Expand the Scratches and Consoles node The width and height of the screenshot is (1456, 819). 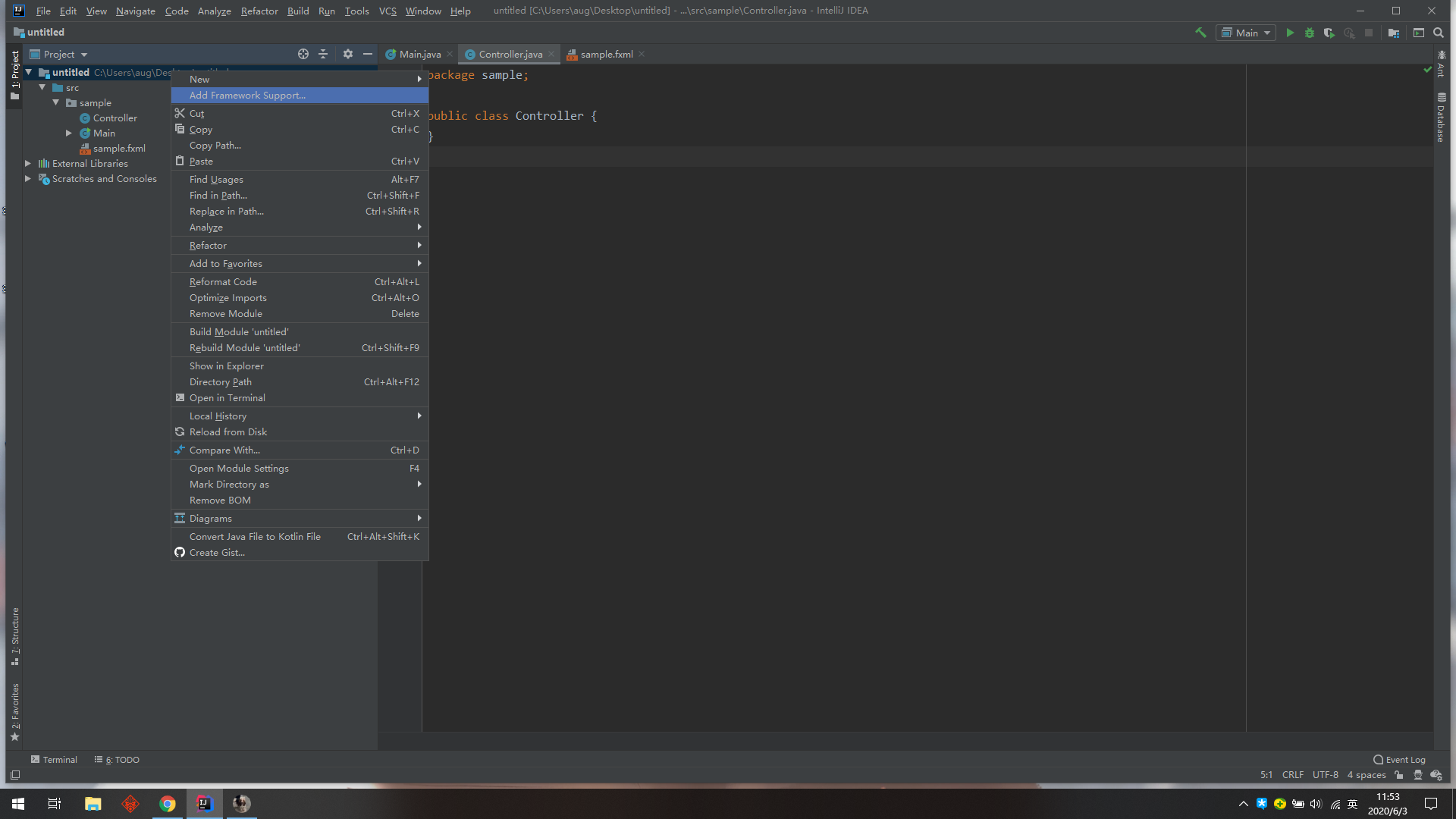(x=28, y=178)
